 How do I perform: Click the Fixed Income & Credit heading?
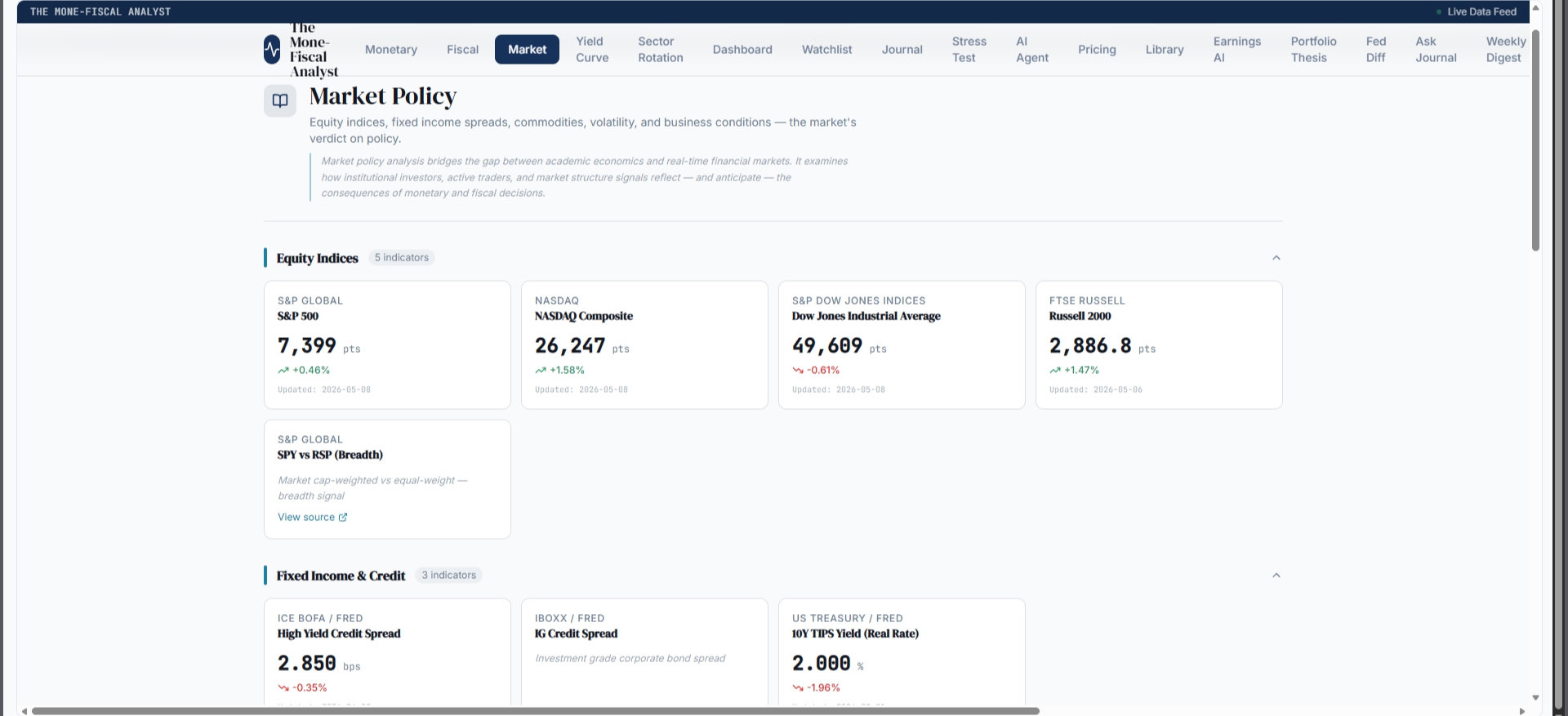pos(341,576)
